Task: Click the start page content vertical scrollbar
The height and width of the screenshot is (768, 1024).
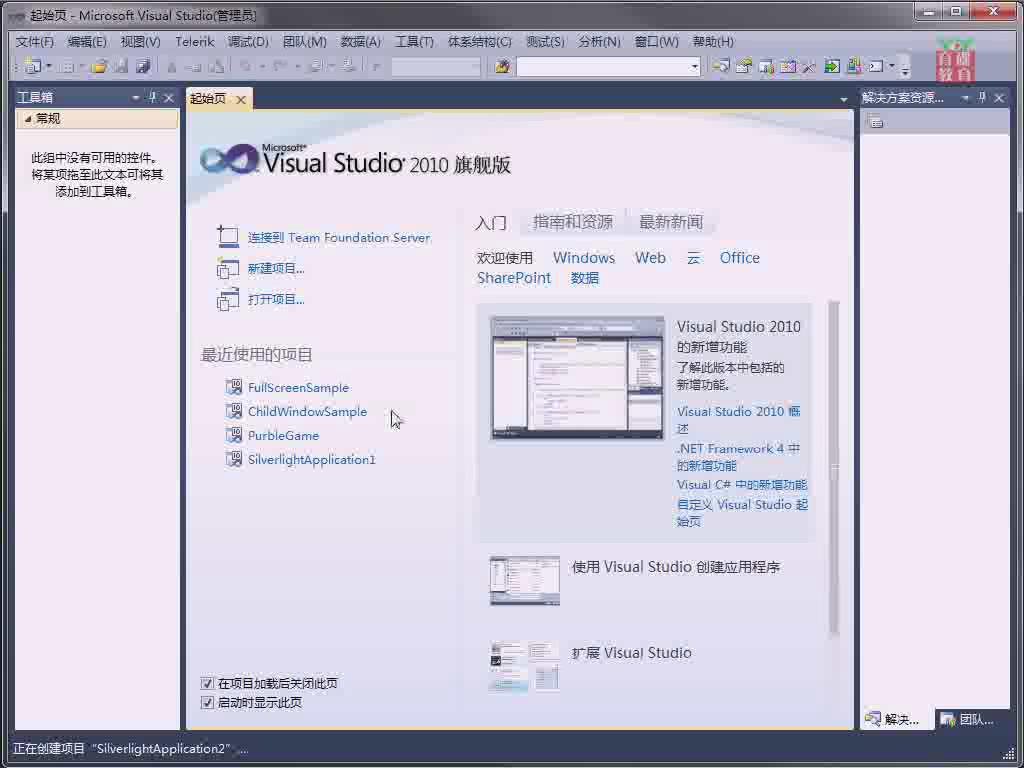Action: pyautogui.click(x=833, y=468)
